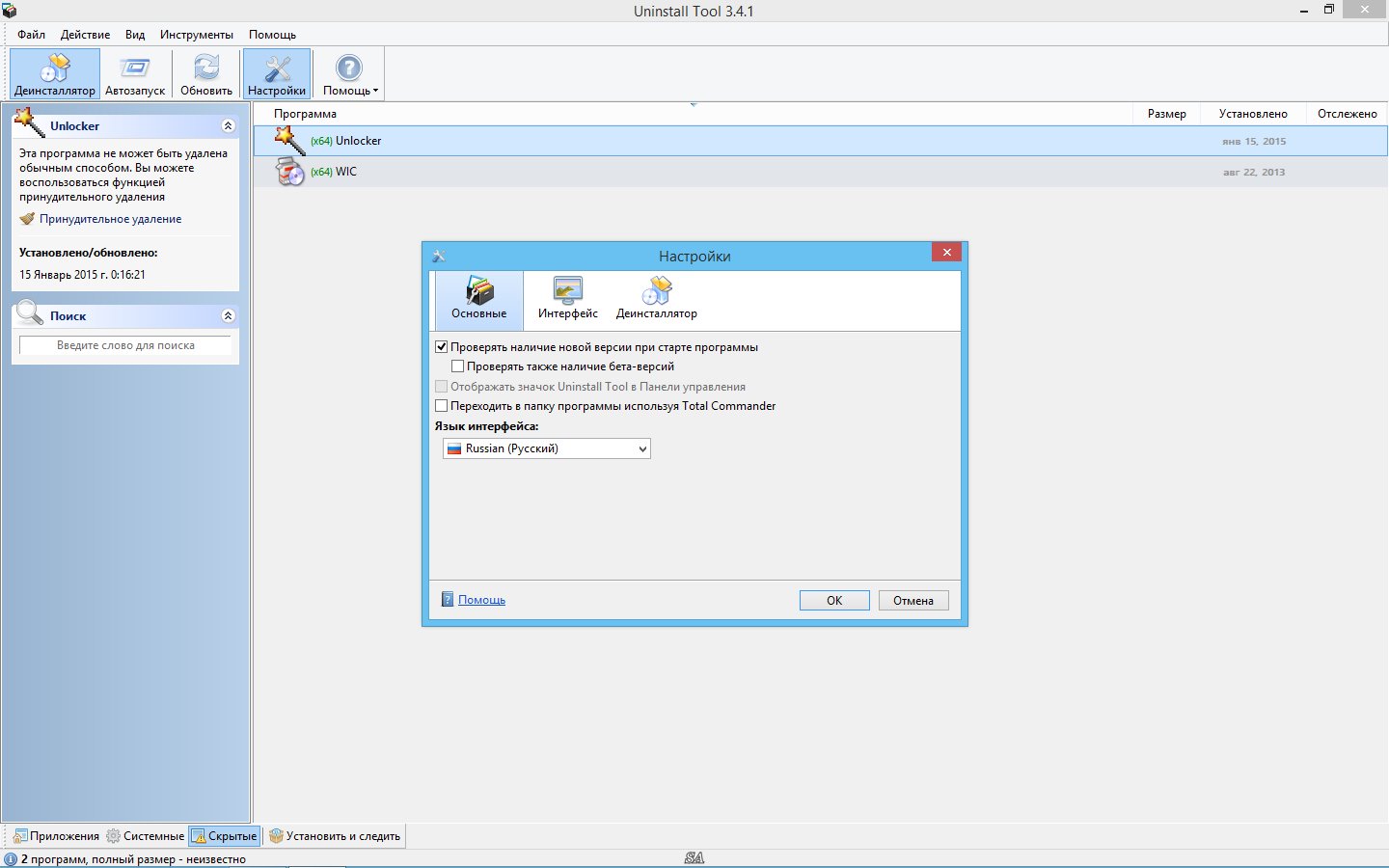The height and width of the screenshot is (868, 1389).
Task: Open the Действие menu
Action: pyautogui.click(x=85, y=35)
